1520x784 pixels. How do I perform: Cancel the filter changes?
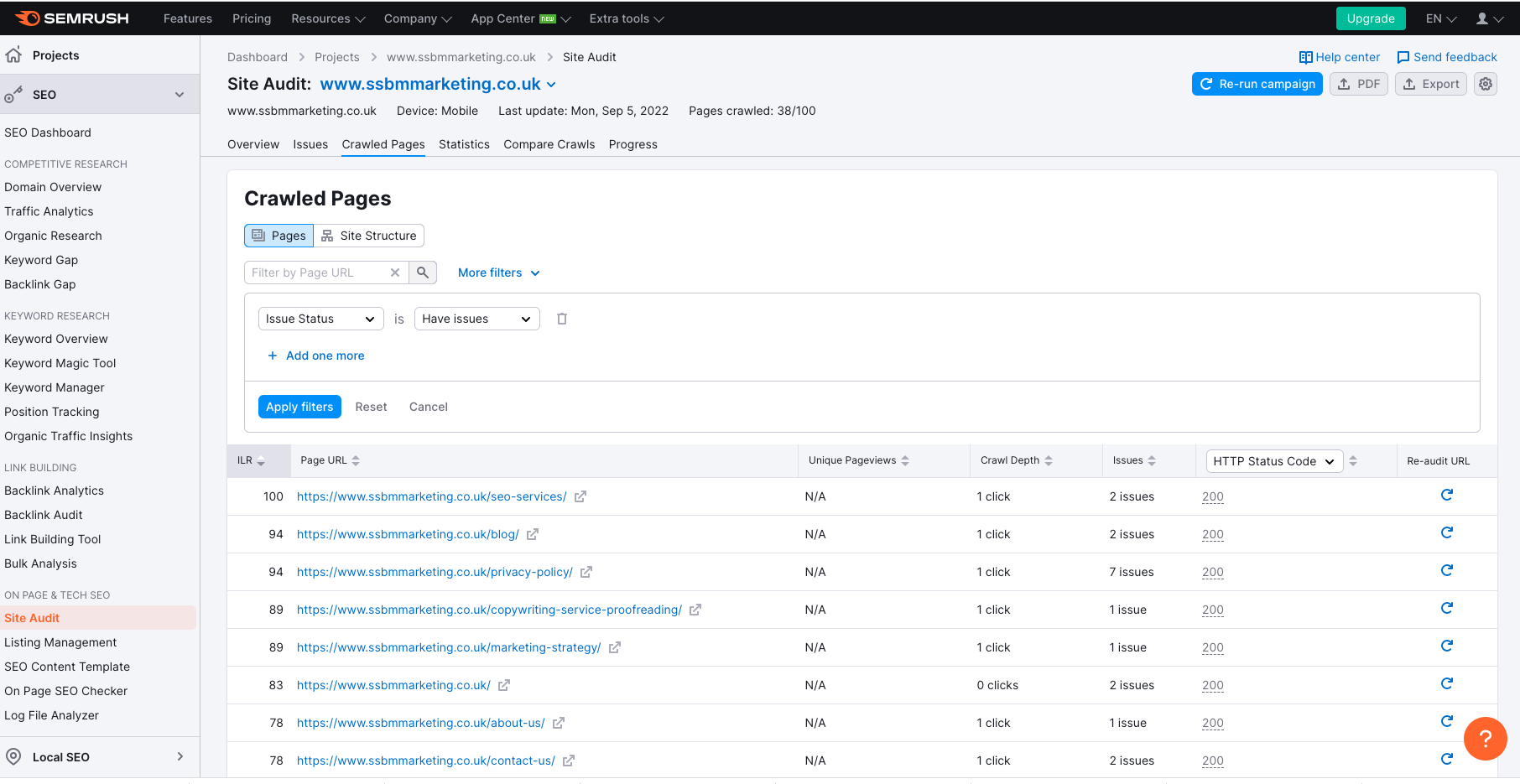pos(429,407)
